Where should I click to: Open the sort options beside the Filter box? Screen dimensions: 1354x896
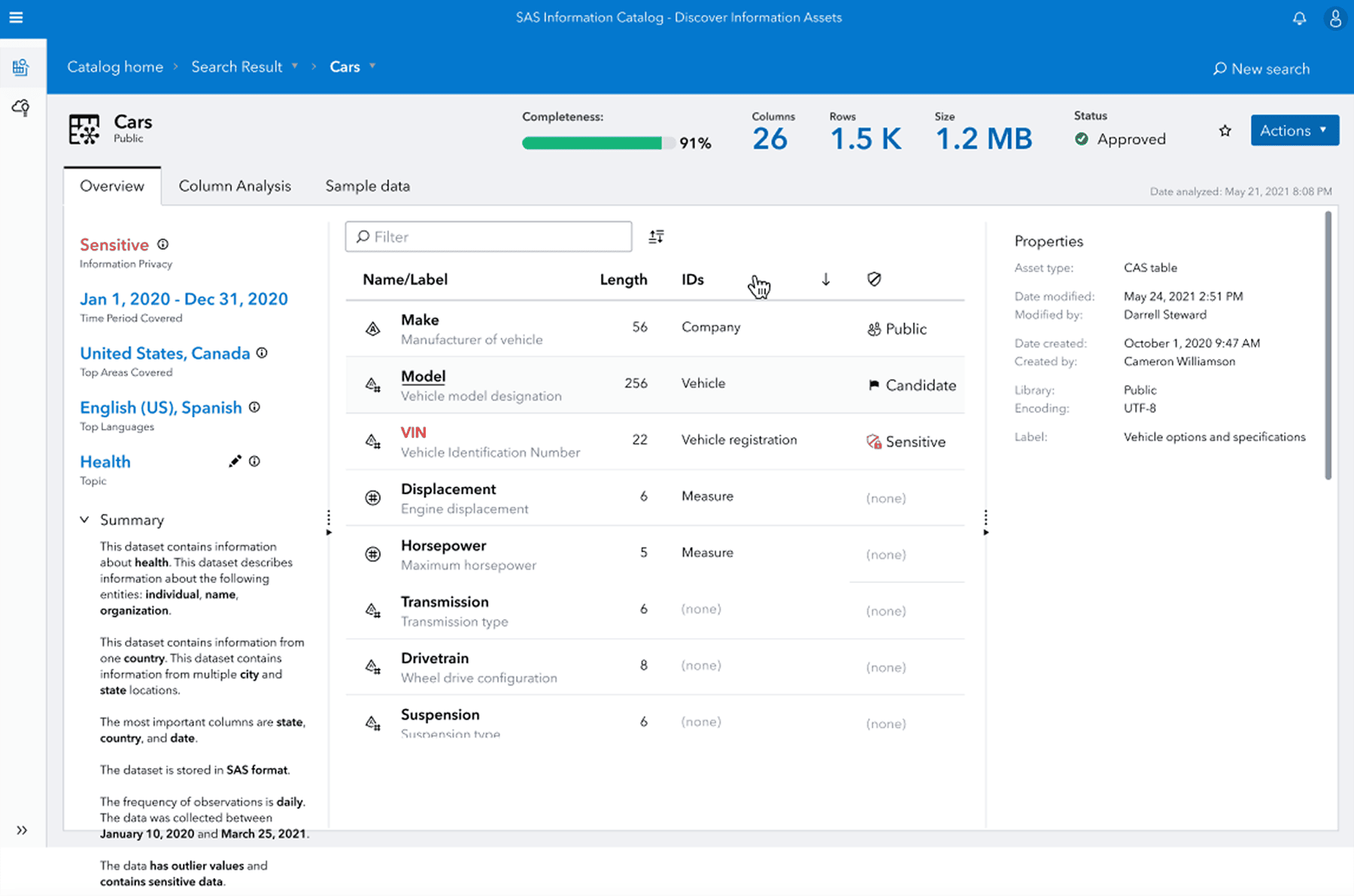655,235
